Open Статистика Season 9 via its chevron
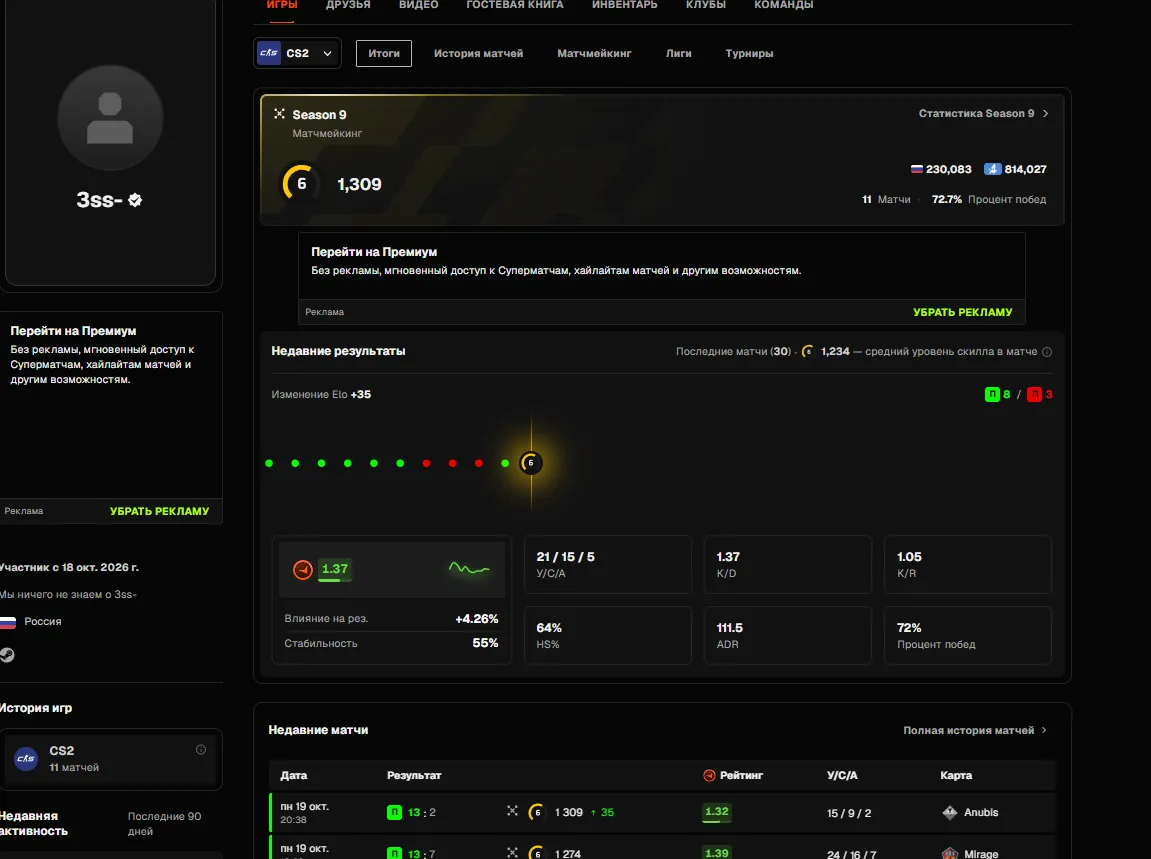This screenshot has width=1151, height=859. click(1045, 114)
